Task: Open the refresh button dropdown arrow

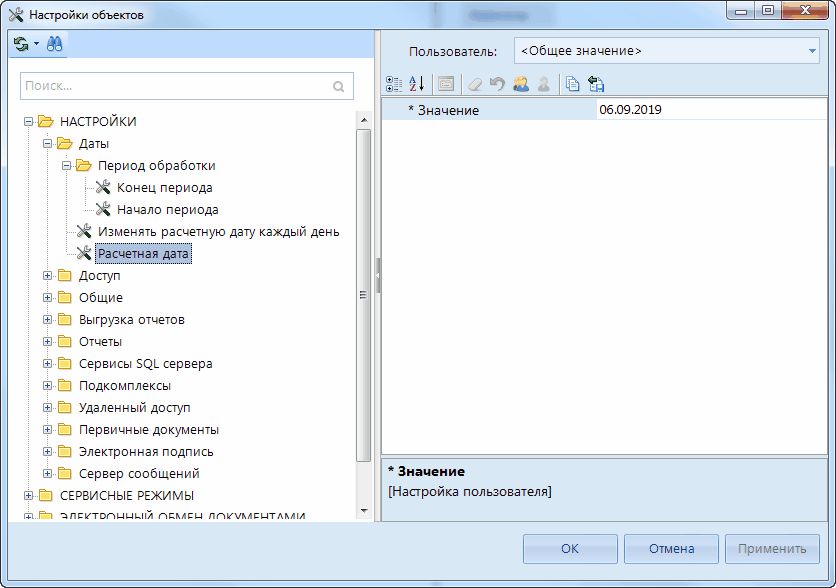Action: point(36,44)
